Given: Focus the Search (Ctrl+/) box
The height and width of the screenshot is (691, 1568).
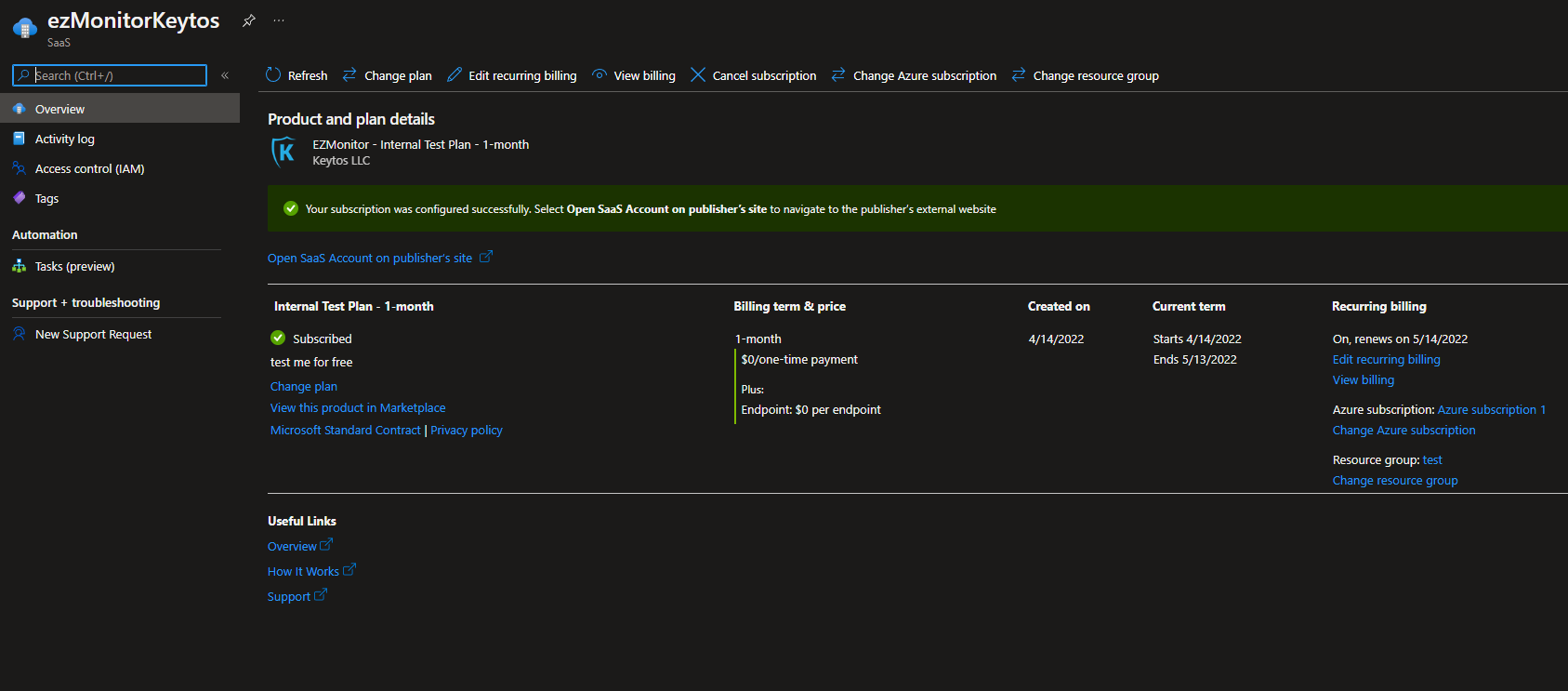Looking at the screenshot, I should coord(110,75).
